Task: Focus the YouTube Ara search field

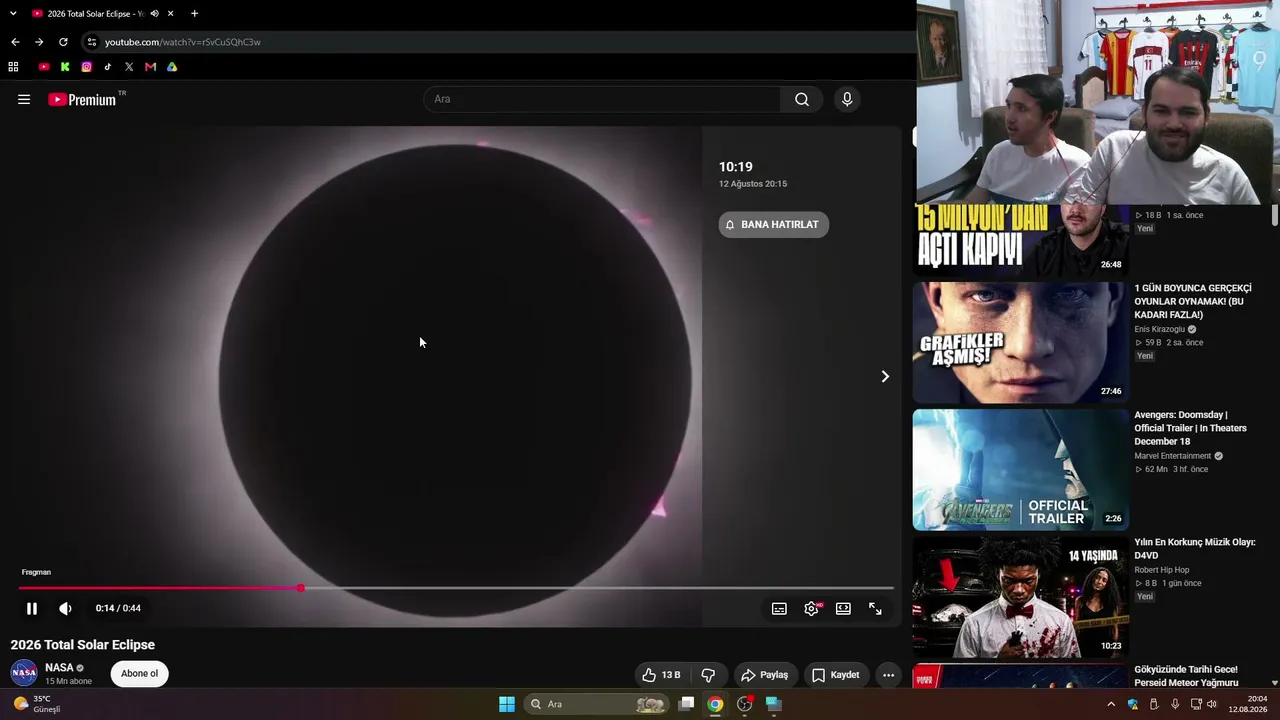Action: click(602, 99)
